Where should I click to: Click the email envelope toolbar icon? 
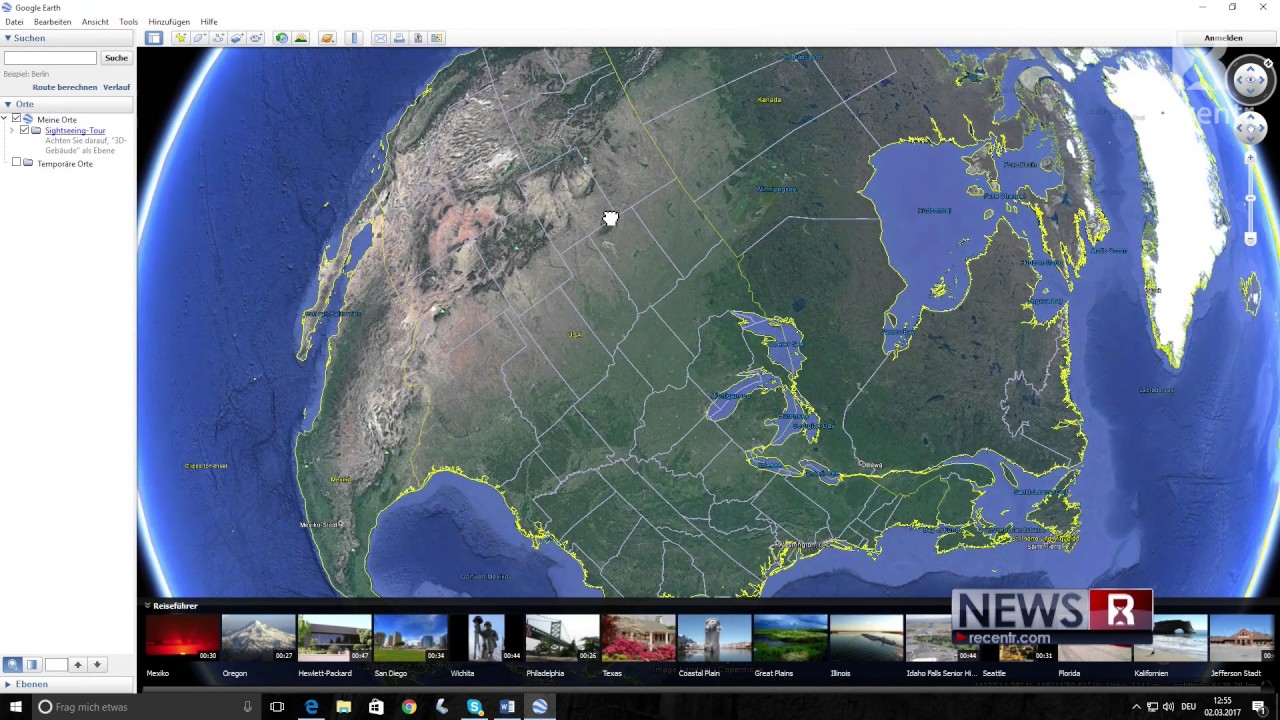[380, 38]
